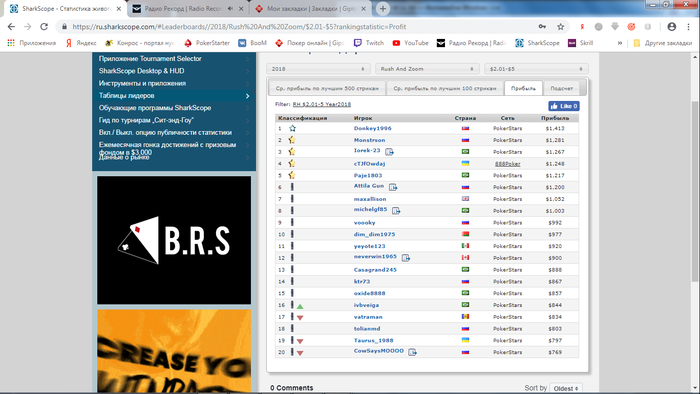Click the export icon next to Iorek-23
Screen dimensions: 700x394
click(x=389, y=152)
